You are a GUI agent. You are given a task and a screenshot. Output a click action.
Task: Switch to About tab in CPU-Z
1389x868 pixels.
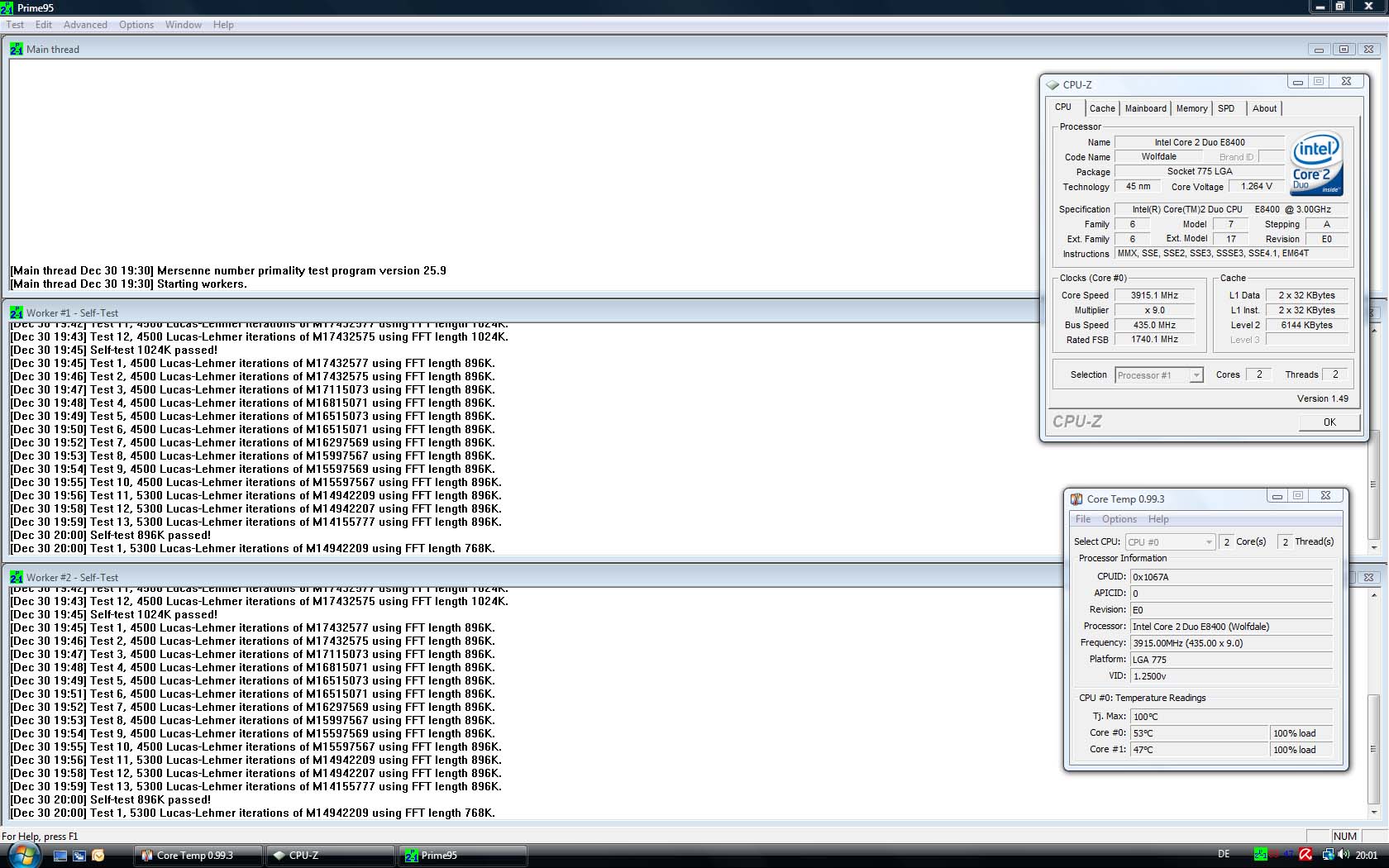1264,108
